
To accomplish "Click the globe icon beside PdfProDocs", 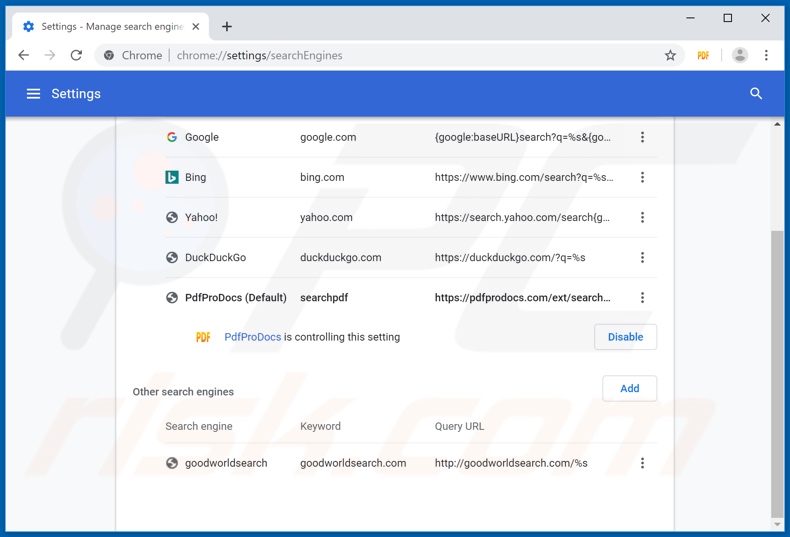I will [172, 298].
